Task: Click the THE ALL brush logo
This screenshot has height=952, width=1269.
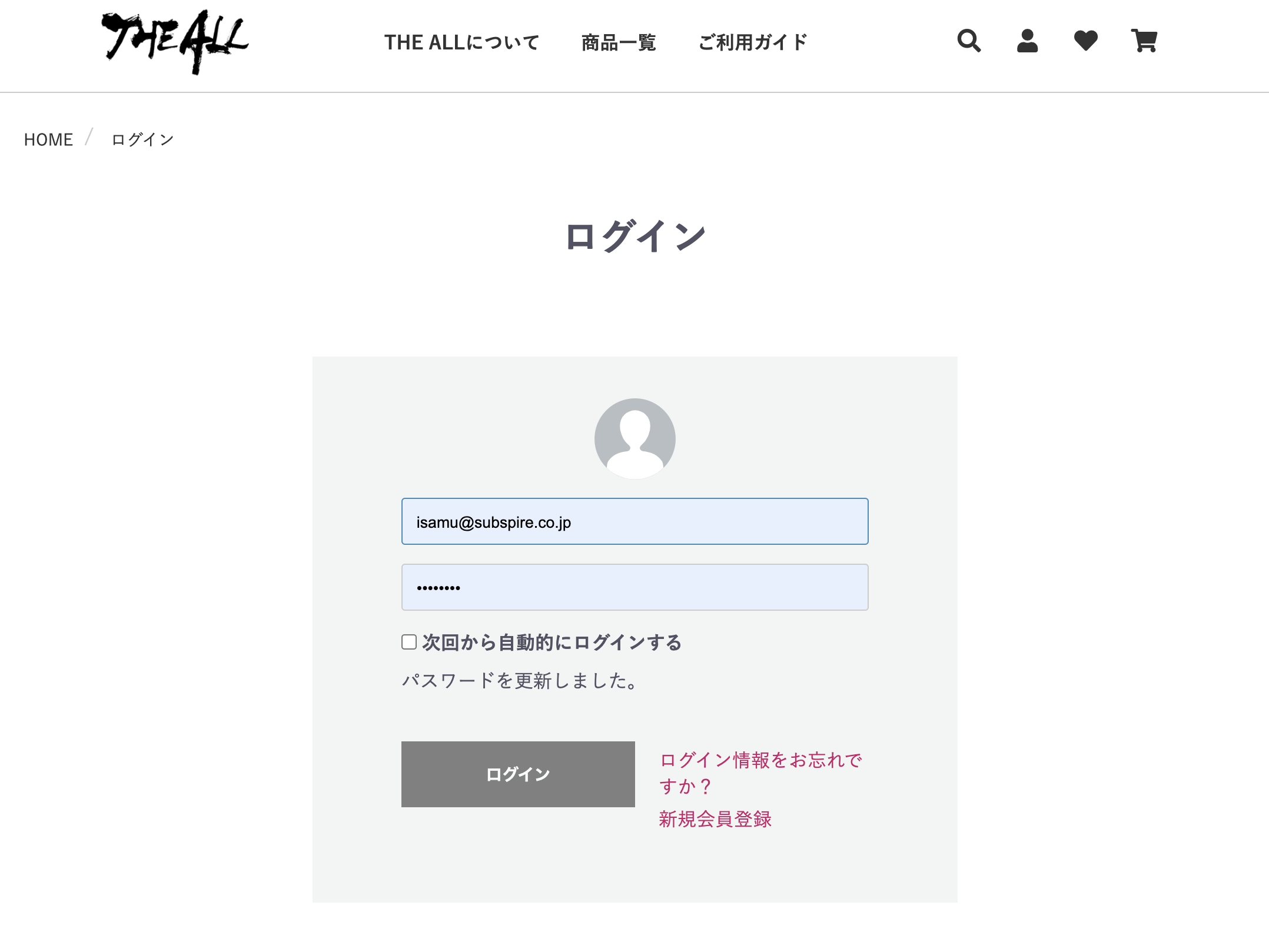Action: 175,42
